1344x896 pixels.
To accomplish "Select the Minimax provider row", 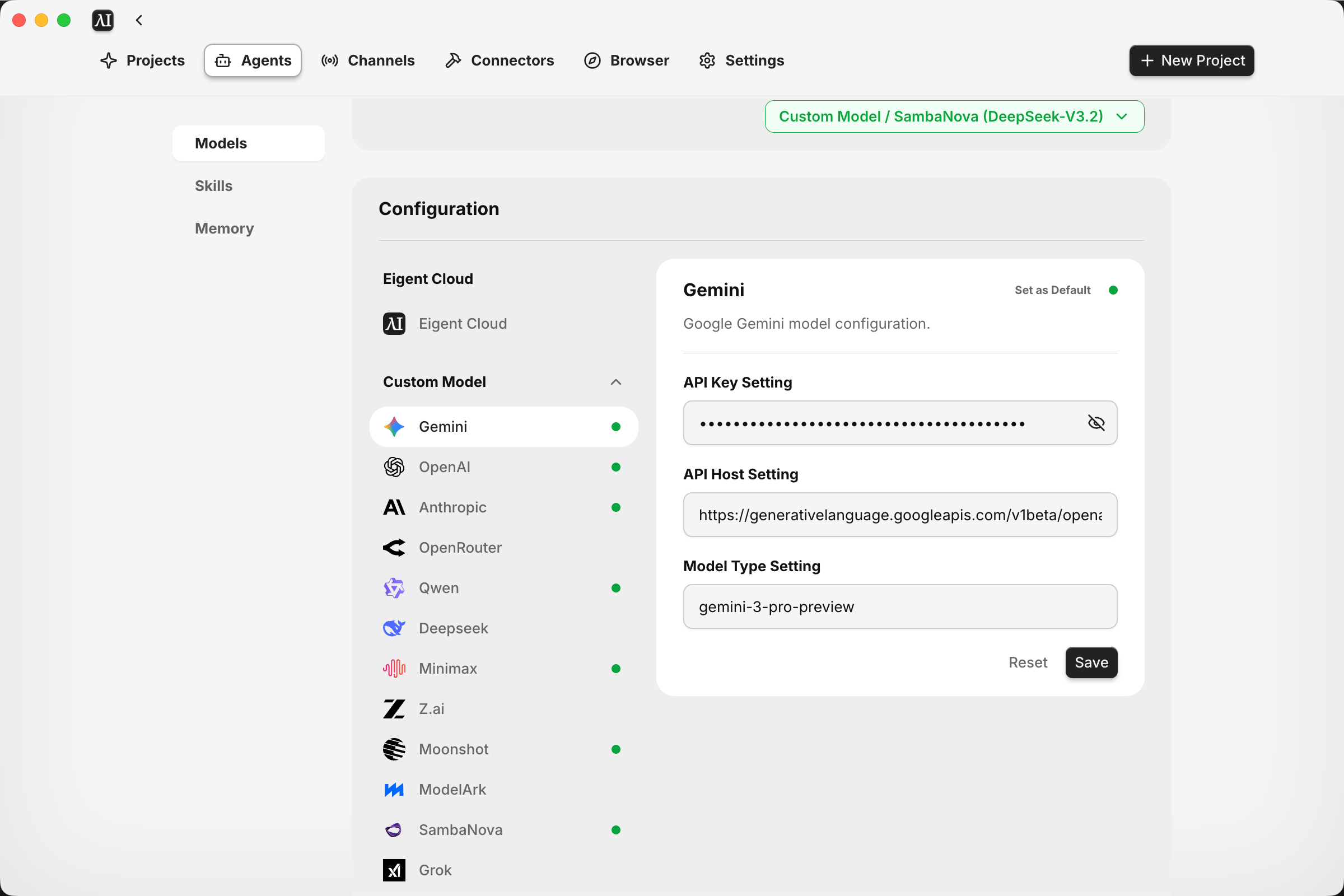I will click(504, 669).
